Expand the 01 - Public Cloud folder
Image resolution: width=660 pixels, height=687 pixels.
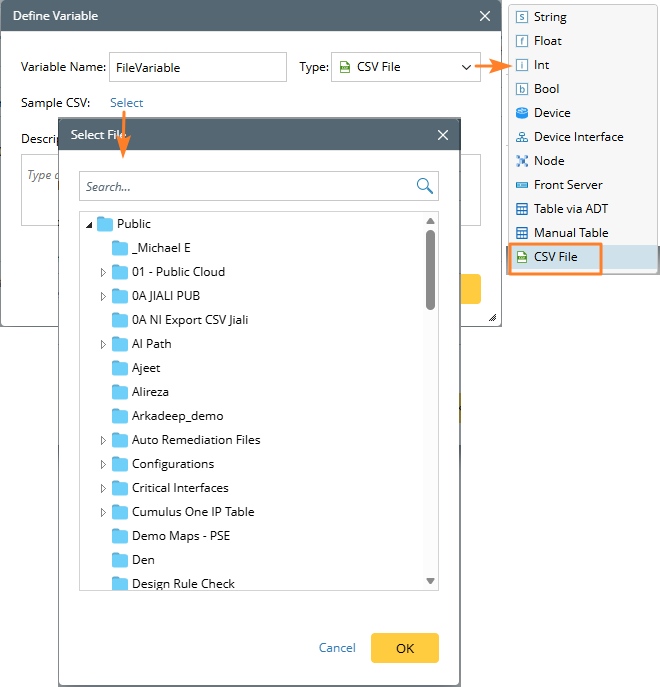point(103,272)
